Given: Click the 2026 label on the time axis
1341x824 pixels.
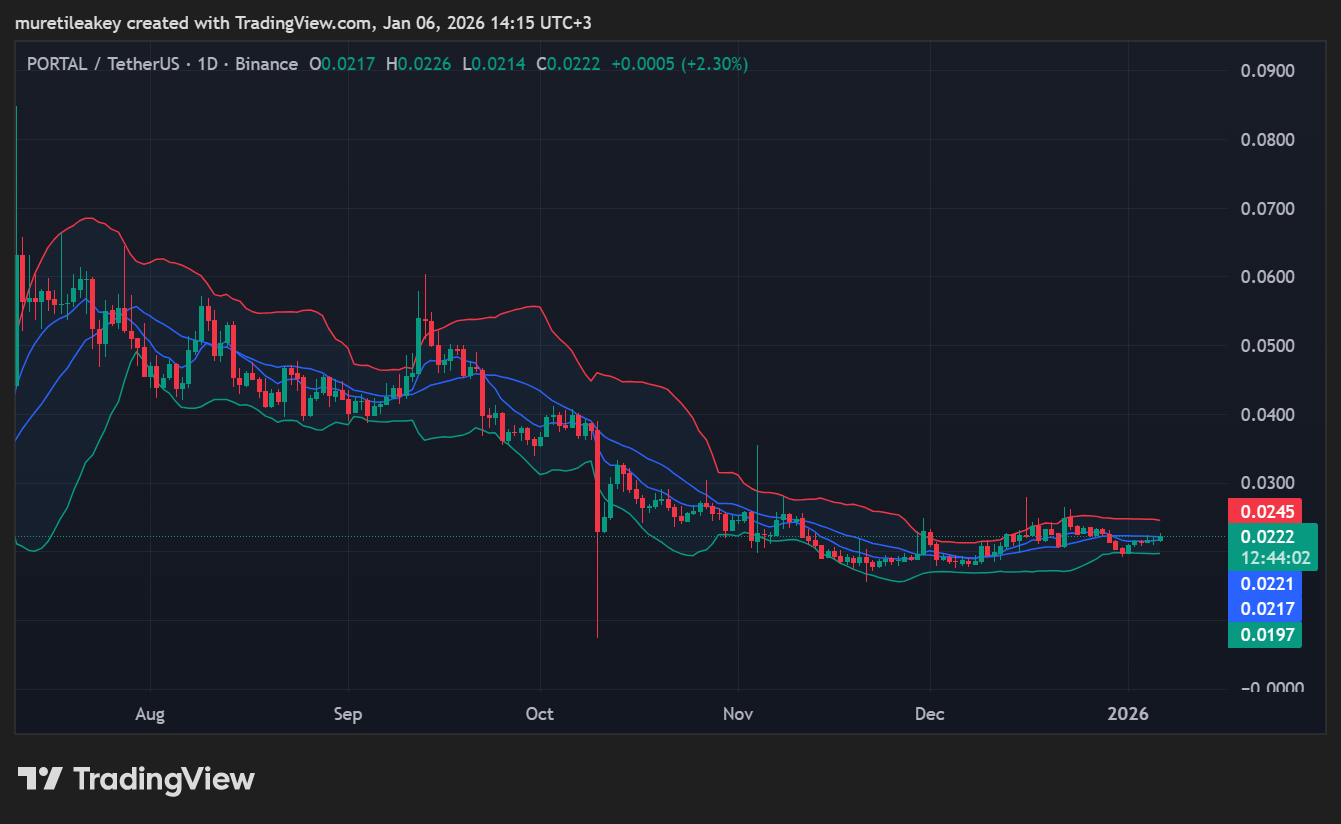Looking at the screenshot, I should [x=1128, y=714].
